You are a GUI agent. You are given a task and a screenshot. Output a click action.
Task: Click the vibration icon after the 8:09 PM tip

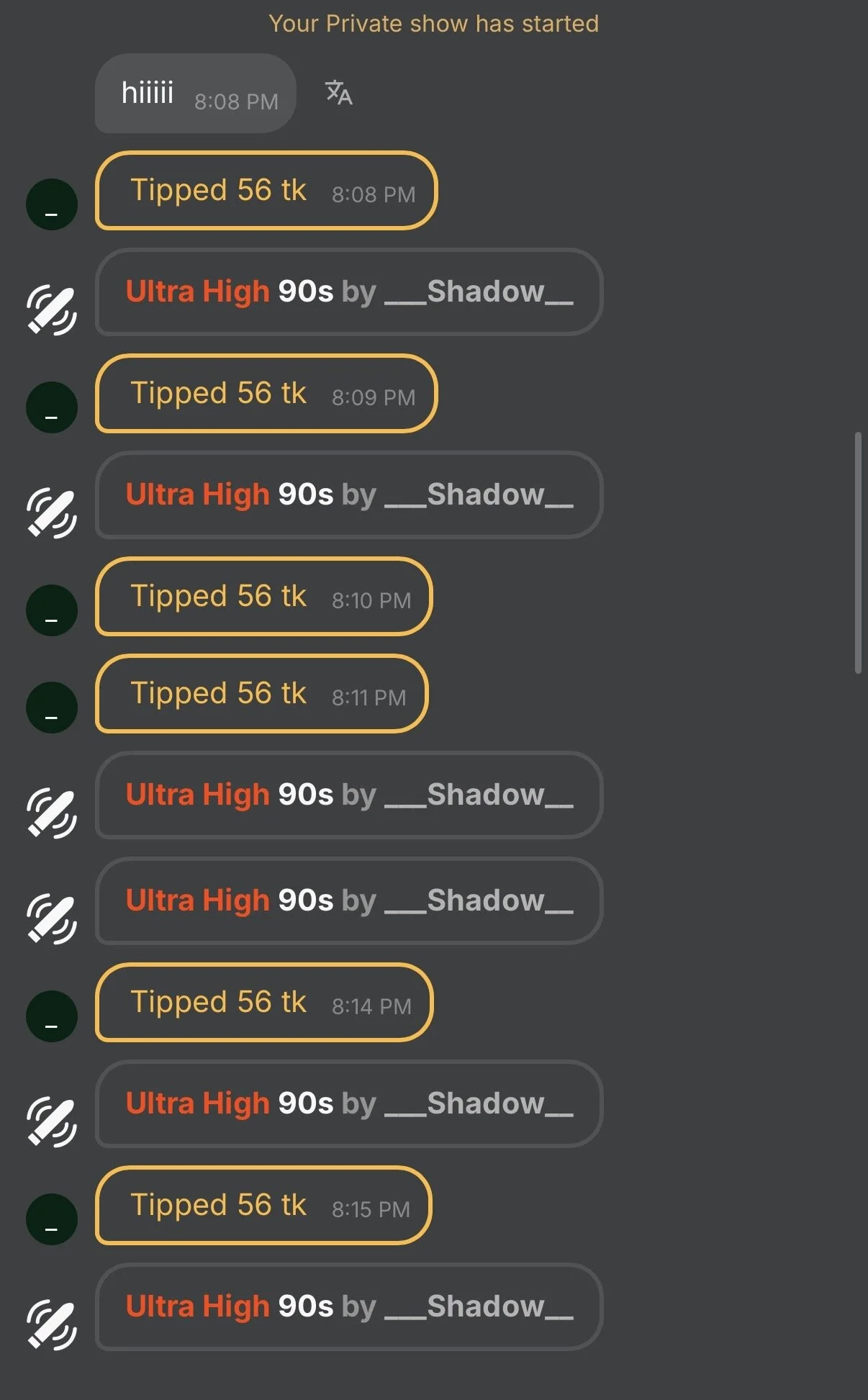52,513
